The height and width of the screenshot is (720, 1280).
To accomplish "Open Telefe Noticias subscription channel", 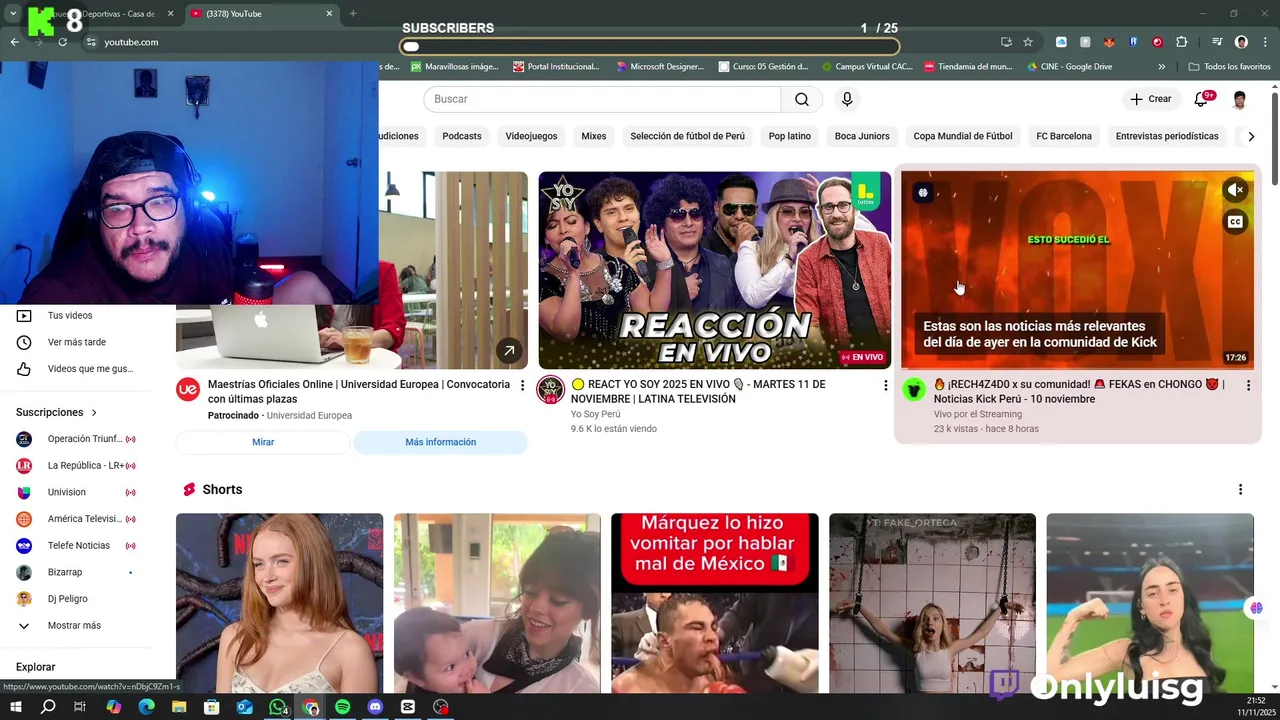I will point(76,546).
